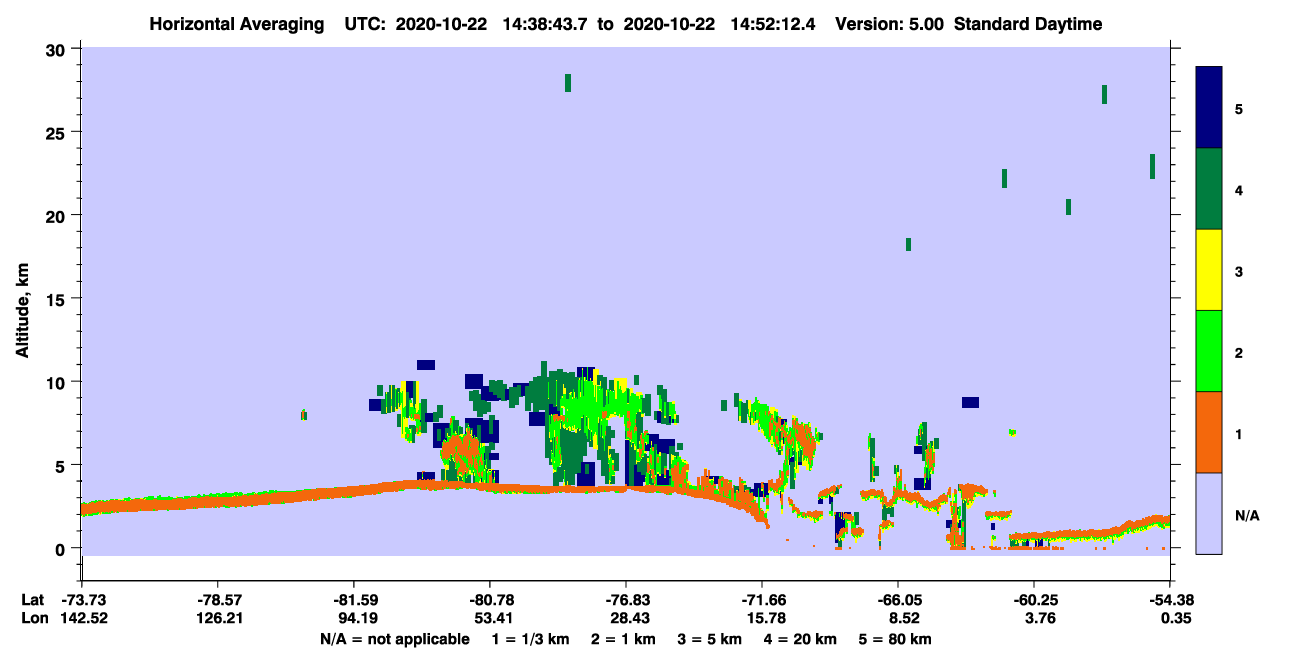Viewport: 1300px width, 667px height.
Task: Click latitude value -60.25
Action: 1034,600
